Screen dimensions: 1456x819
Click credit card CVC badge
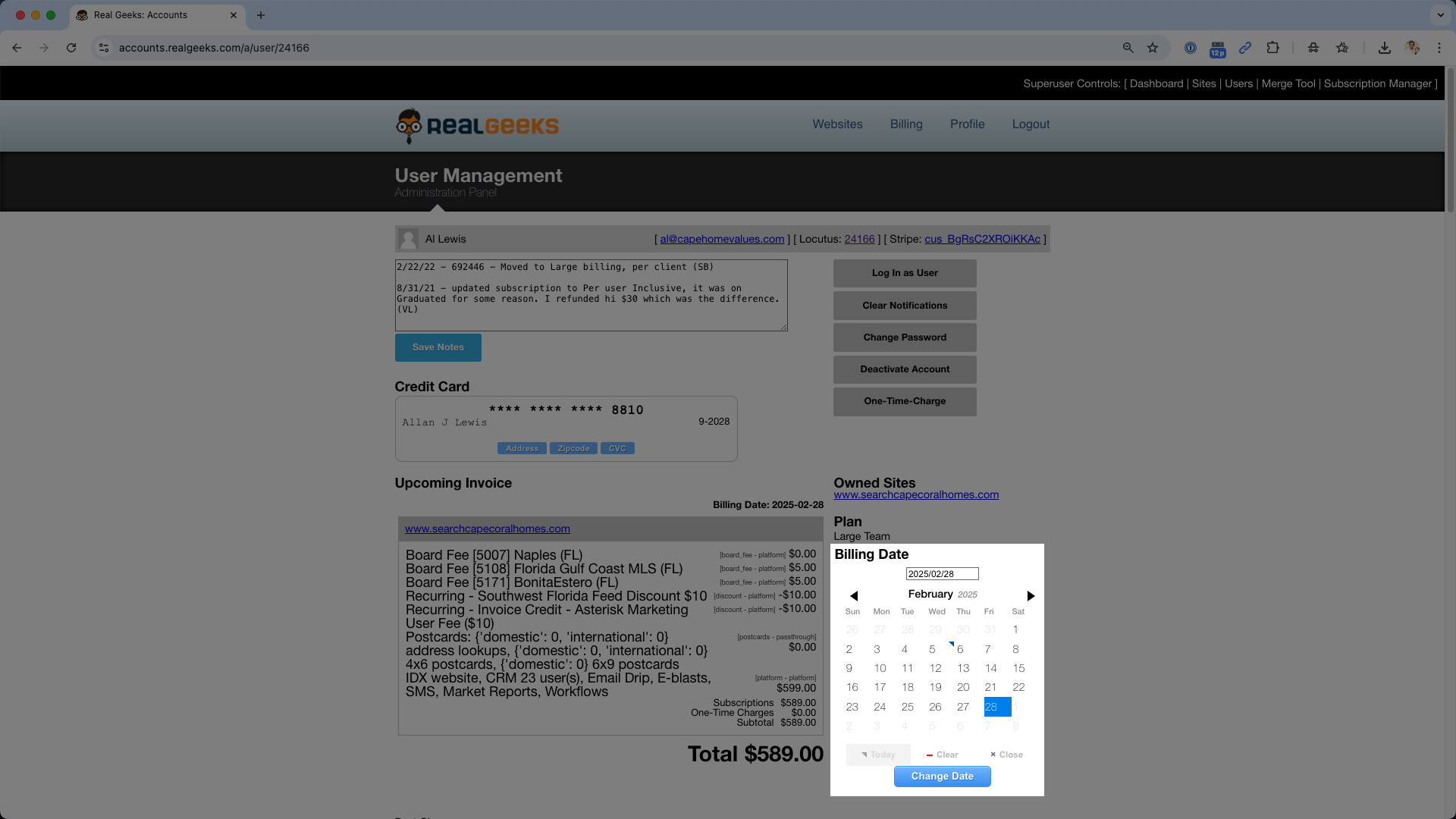[x=617, y=449]
